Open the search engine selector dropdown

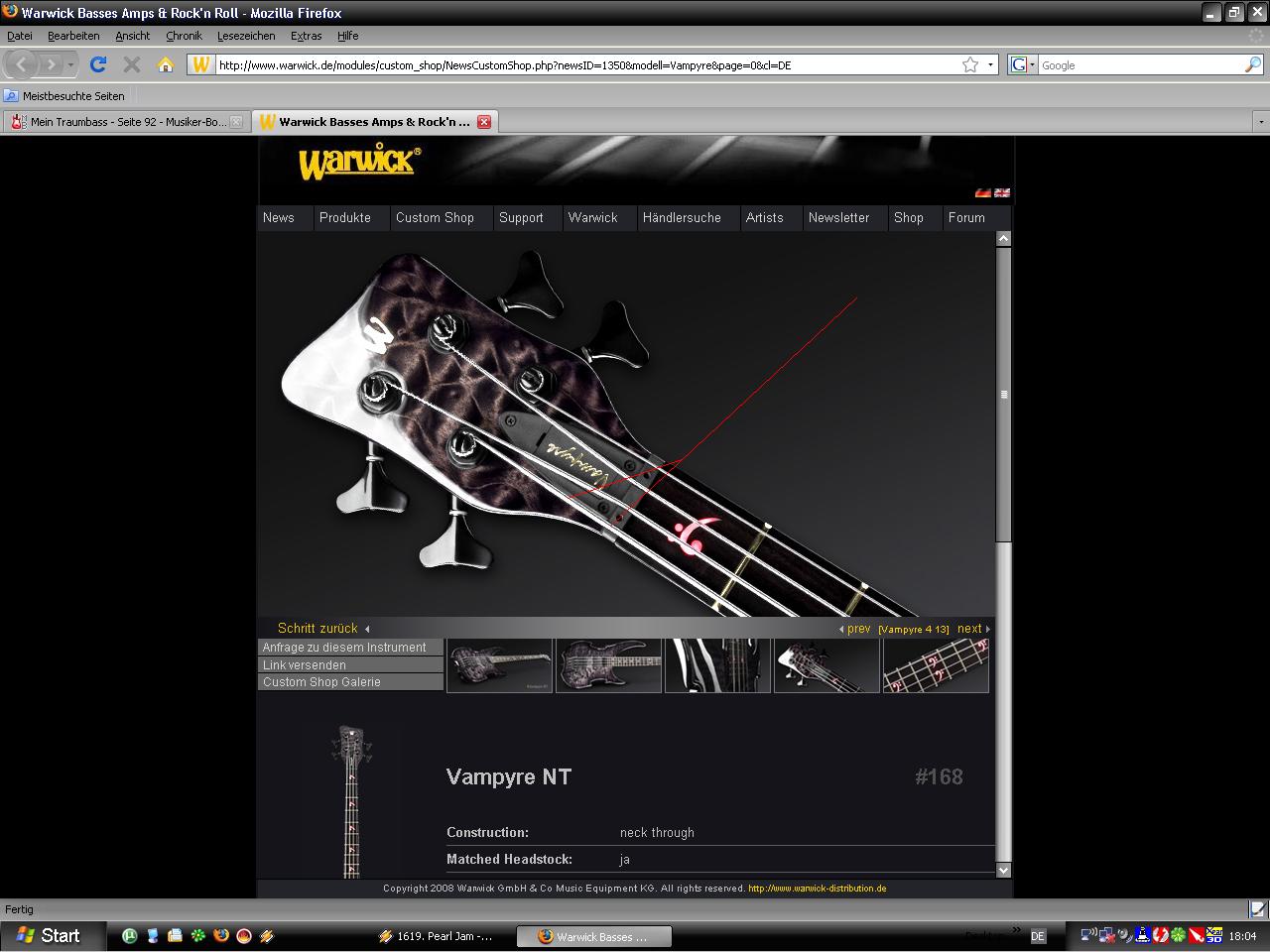click(1022, 64)
